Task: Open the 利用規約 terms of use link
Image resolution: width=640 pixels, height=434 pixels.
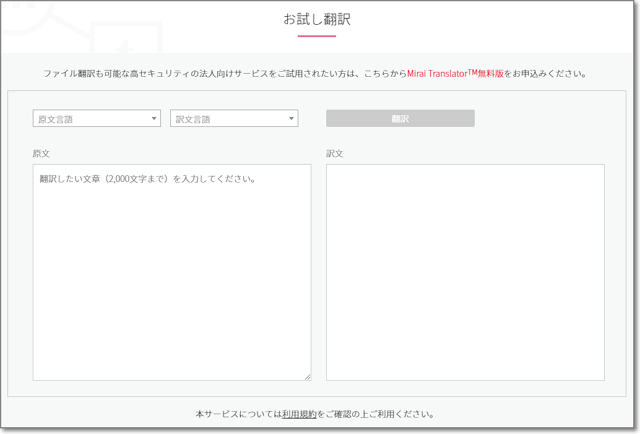Action: (x=299, y=414)
